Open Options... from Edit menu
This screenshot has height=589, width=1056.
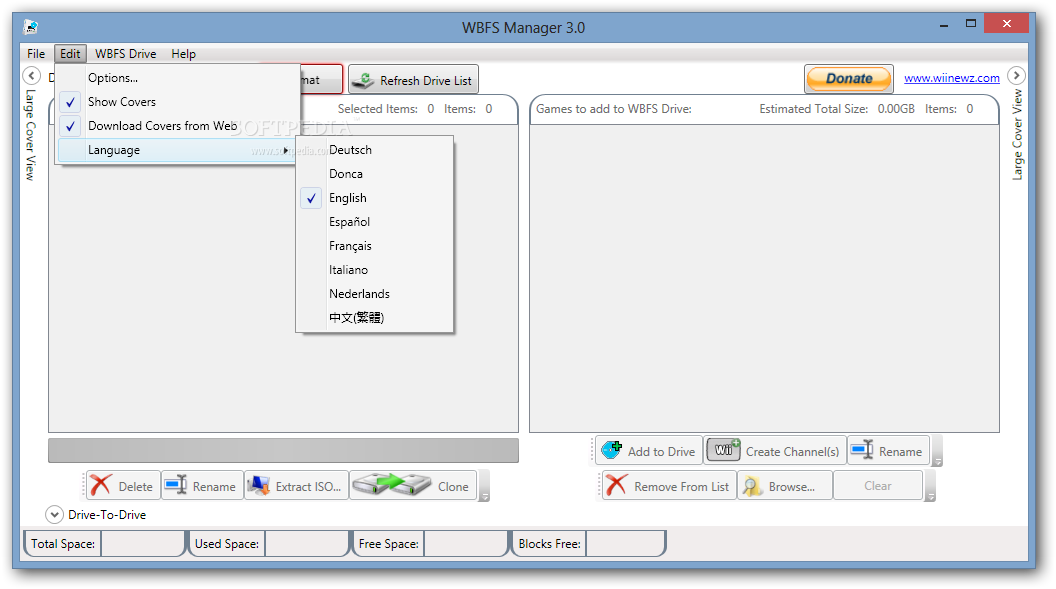(x=177, y=78)
